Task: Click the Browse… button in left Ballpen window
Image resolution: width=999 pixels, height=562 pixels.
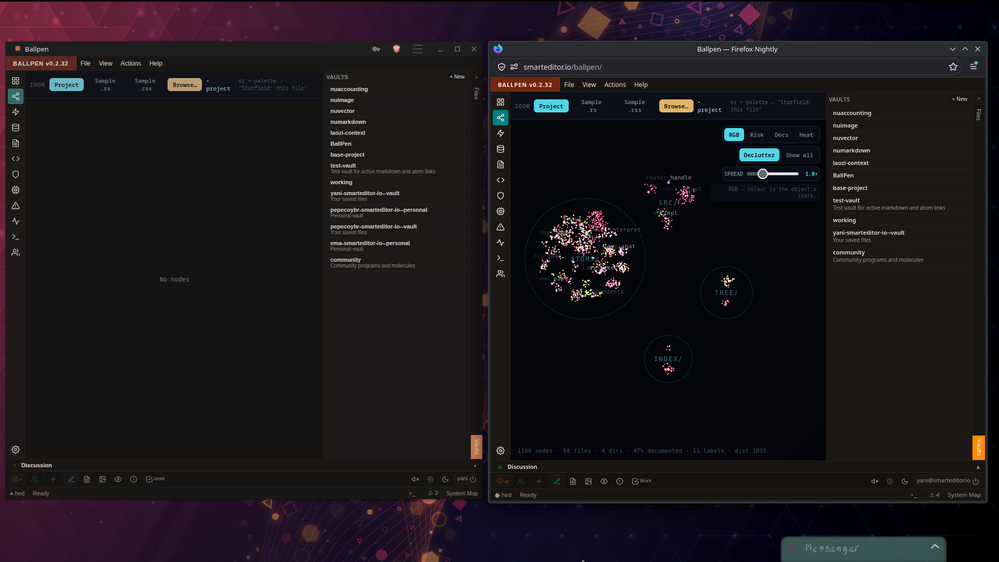Action: pyautogui.click(x=185, y=85)
